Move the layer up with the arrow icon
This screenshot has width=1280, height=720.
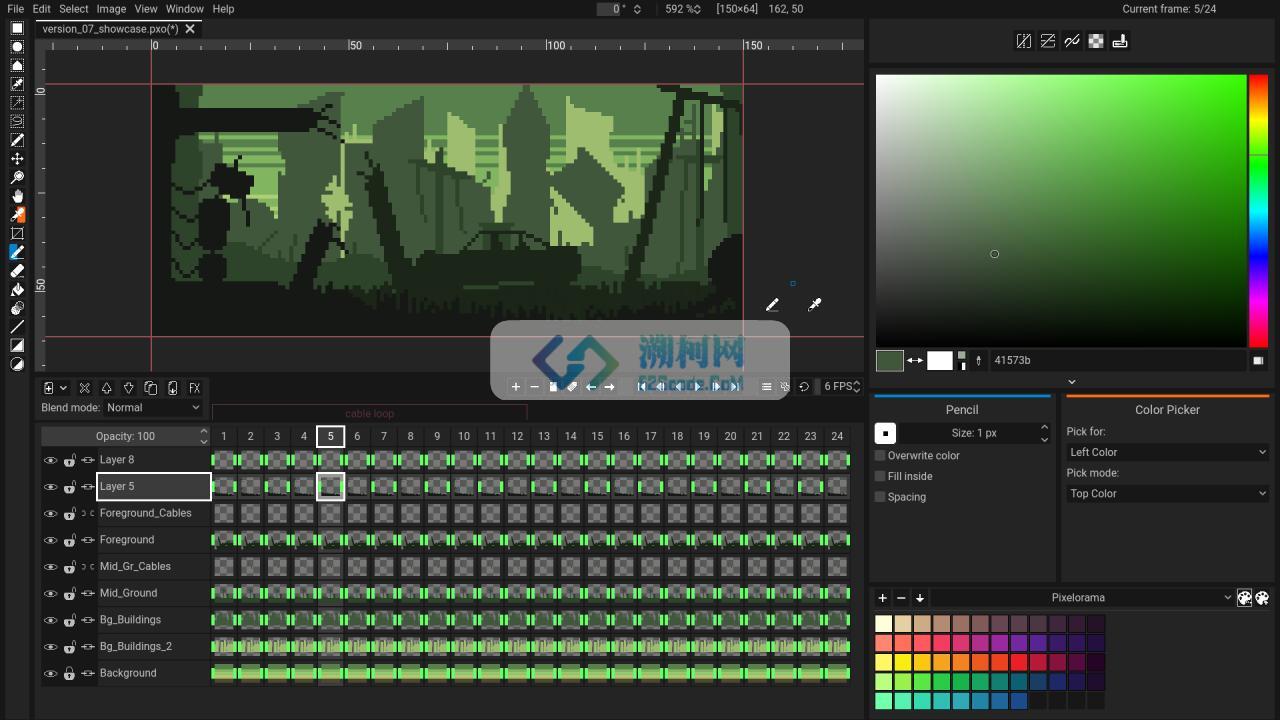pos(107,388)
